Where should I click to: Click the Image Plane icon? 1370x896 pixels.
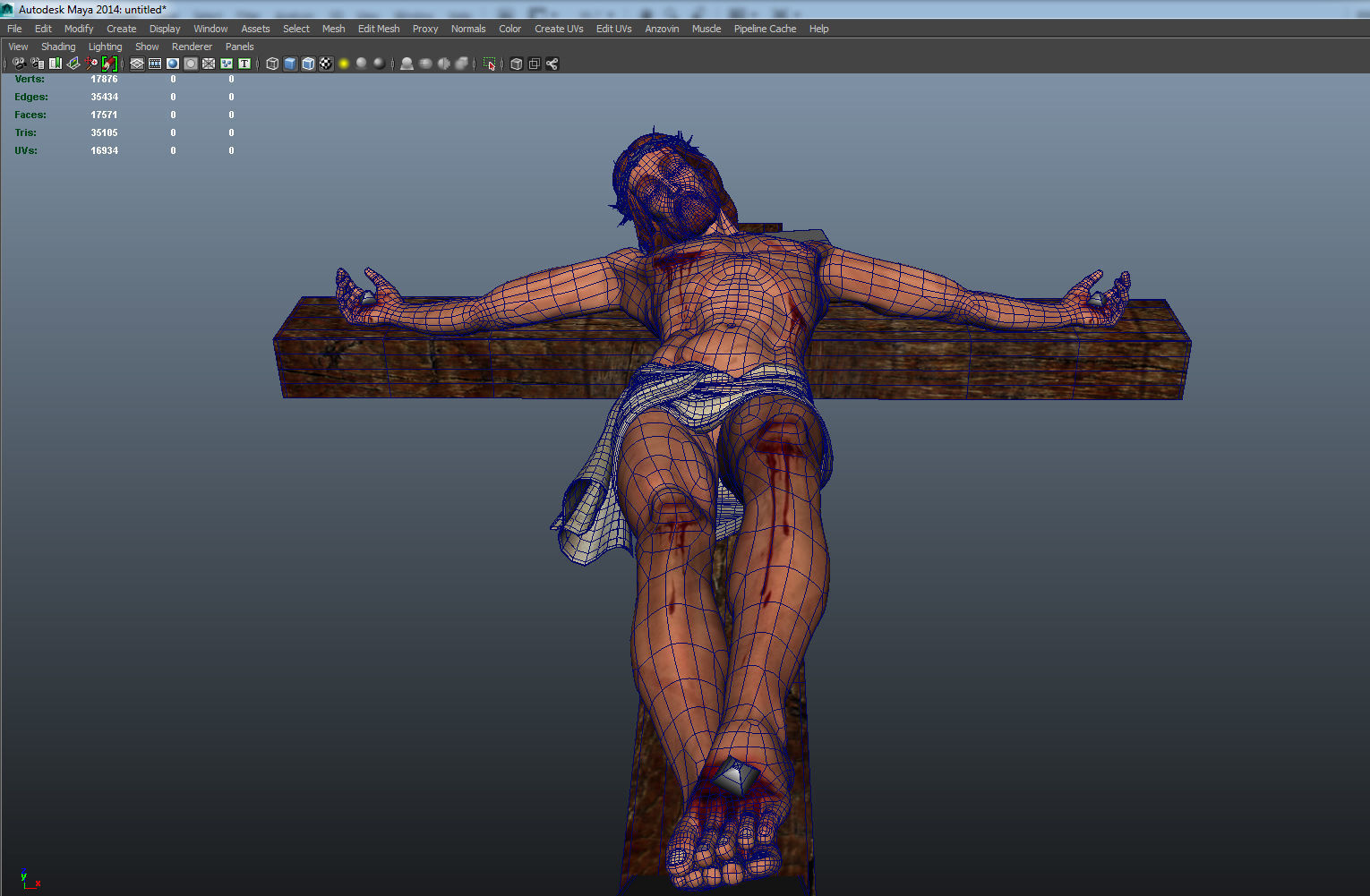[73, 64]
